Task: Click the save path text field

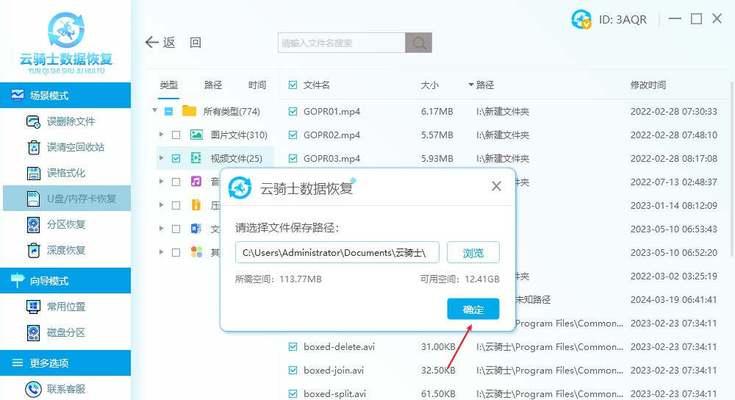Action: 337,253
